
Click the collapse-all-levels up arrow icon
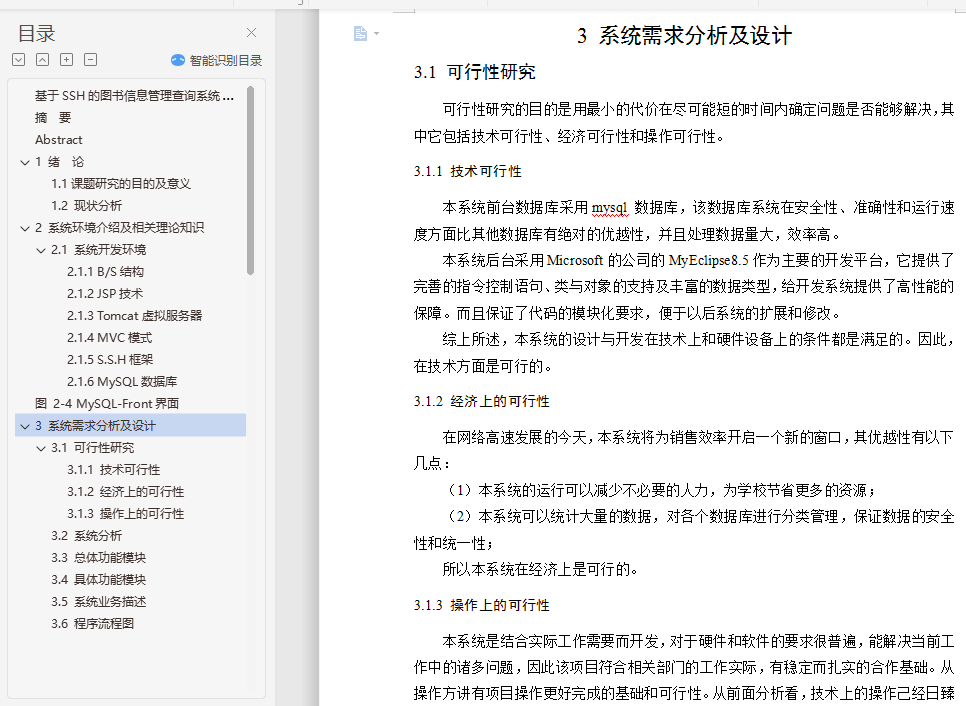pyautogui.click(x=43, y=60)
